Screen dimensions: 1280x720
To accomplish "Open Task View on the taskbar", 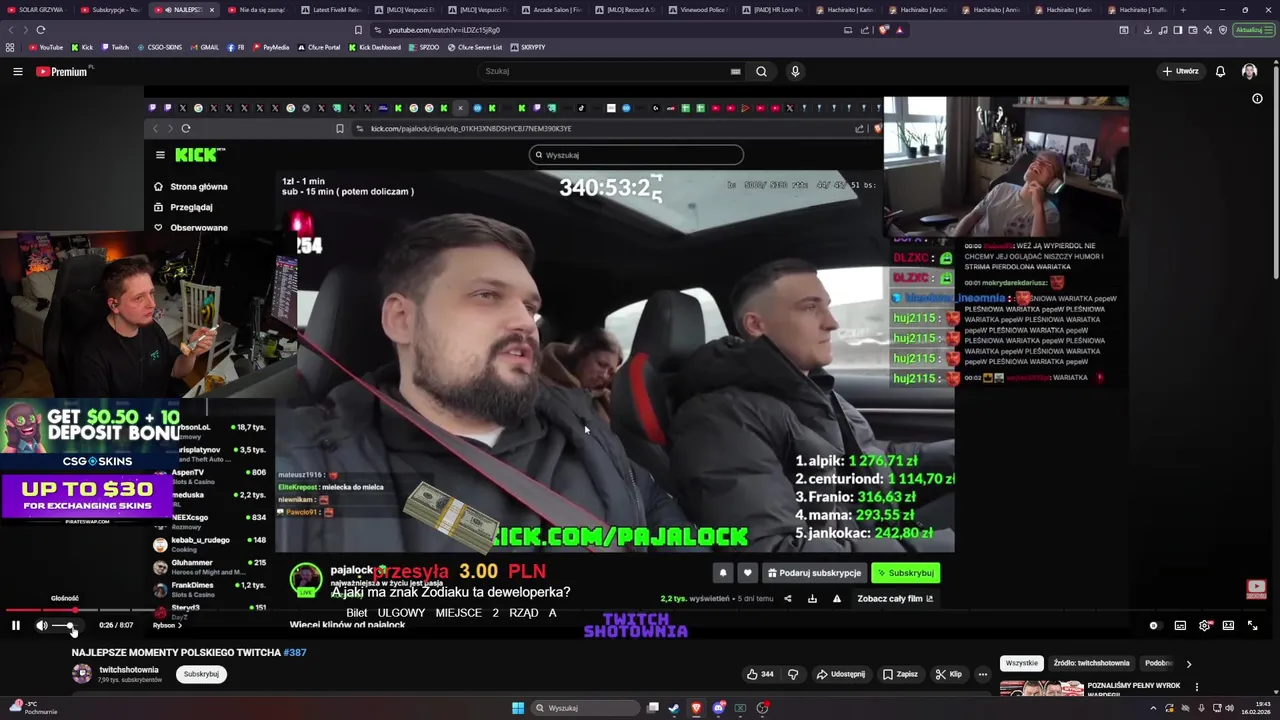I will click(x=652, y=708).
